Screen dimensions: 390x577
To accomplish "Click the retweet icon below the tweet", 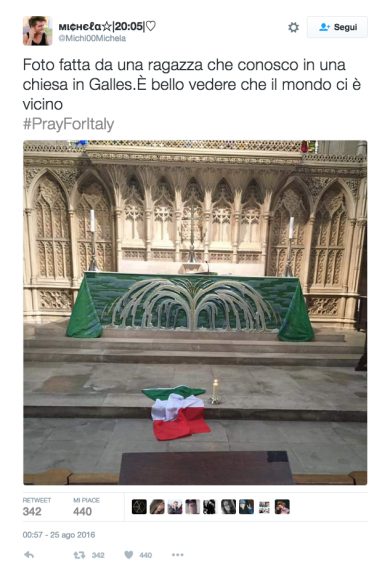I will tap(79, 555).
